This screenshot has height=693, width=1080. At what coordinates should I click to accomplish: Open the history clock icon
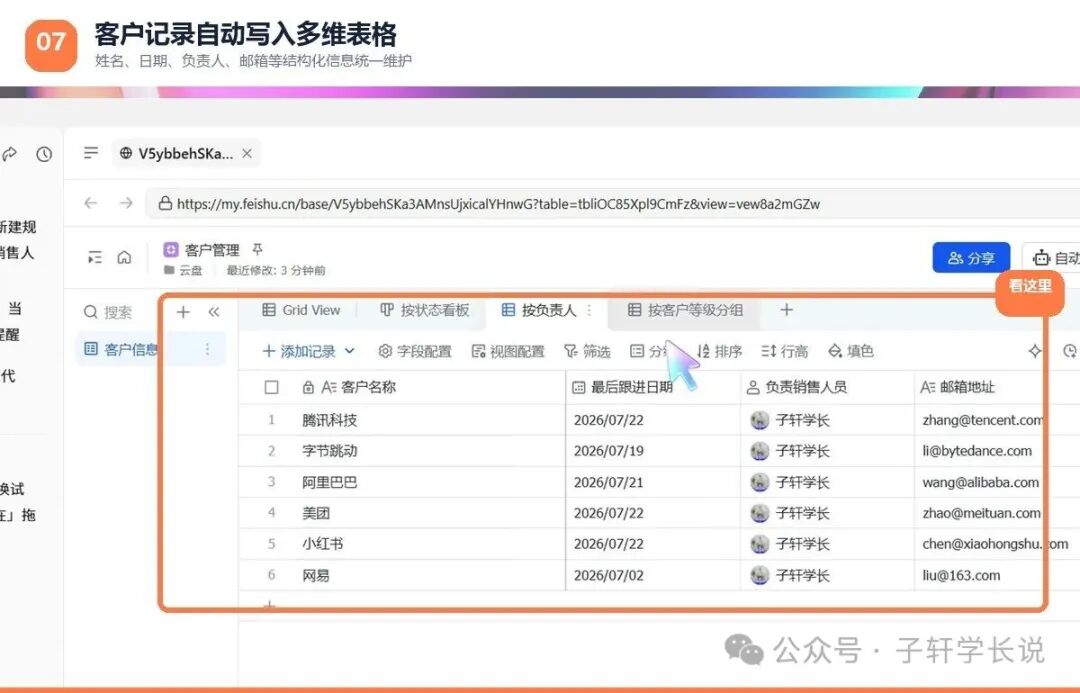(x=44, y=154)
